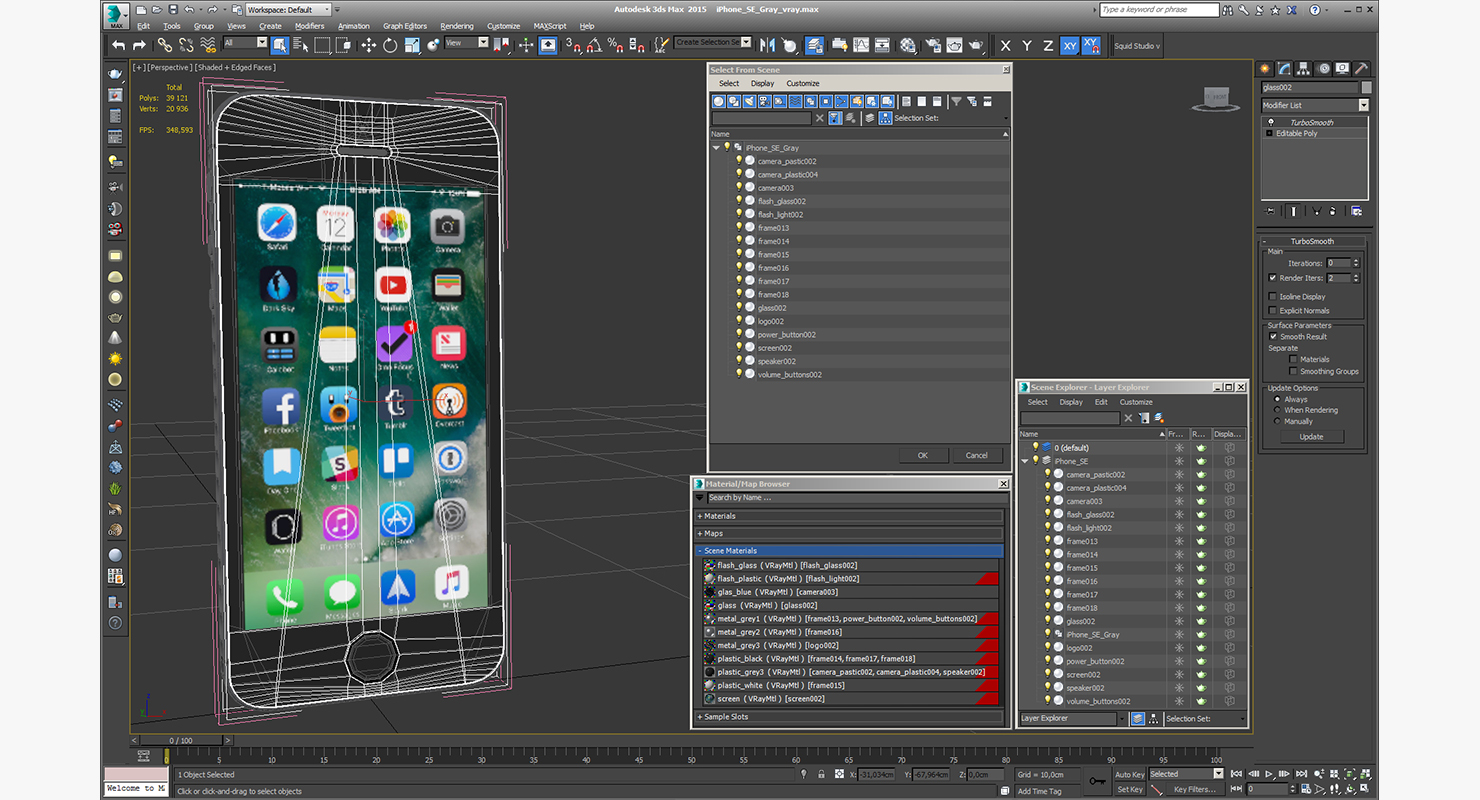Screen dimensions: 1480x800
Task: Open the Create Selection Set dropdown
Action: click(x=713, y=42)
